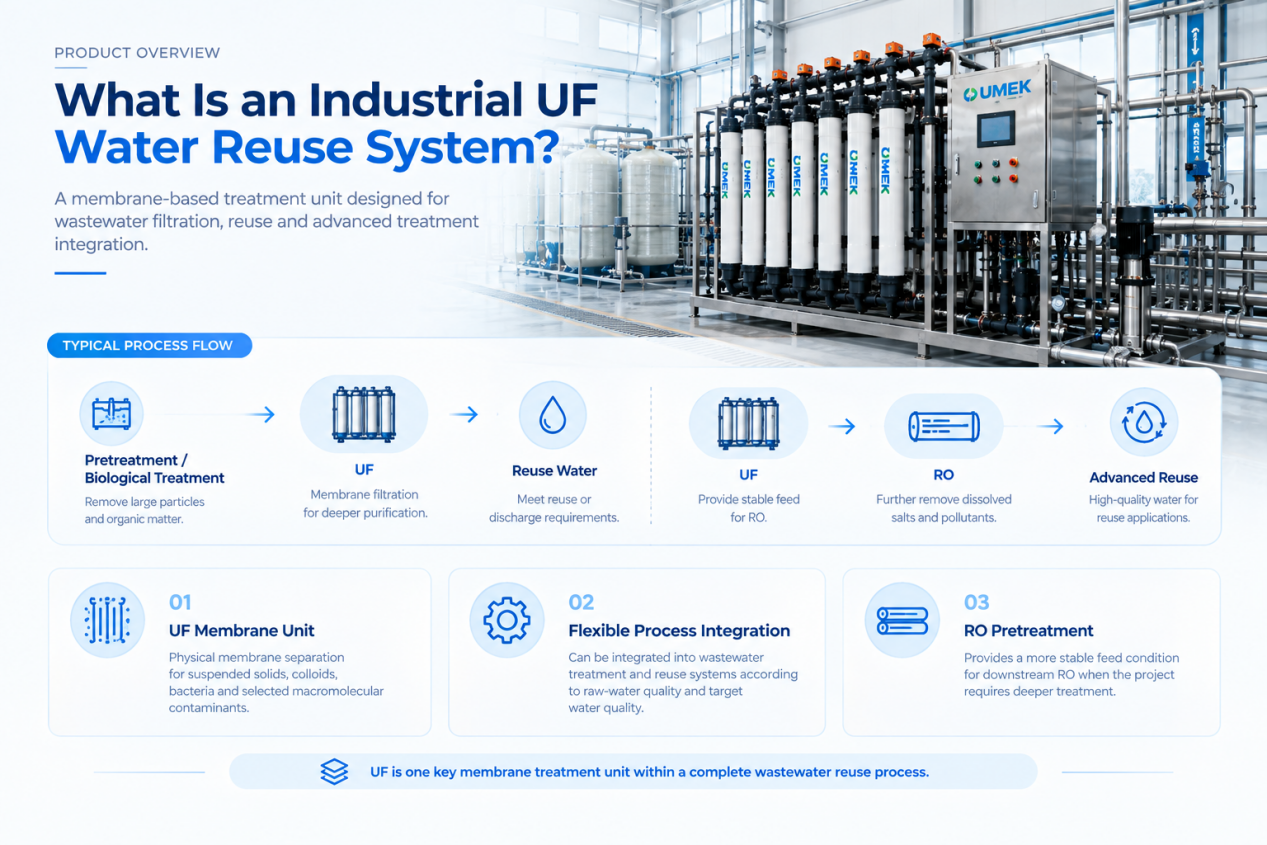Click the "Physical membrane separation" description paragraph

point(276,682)
